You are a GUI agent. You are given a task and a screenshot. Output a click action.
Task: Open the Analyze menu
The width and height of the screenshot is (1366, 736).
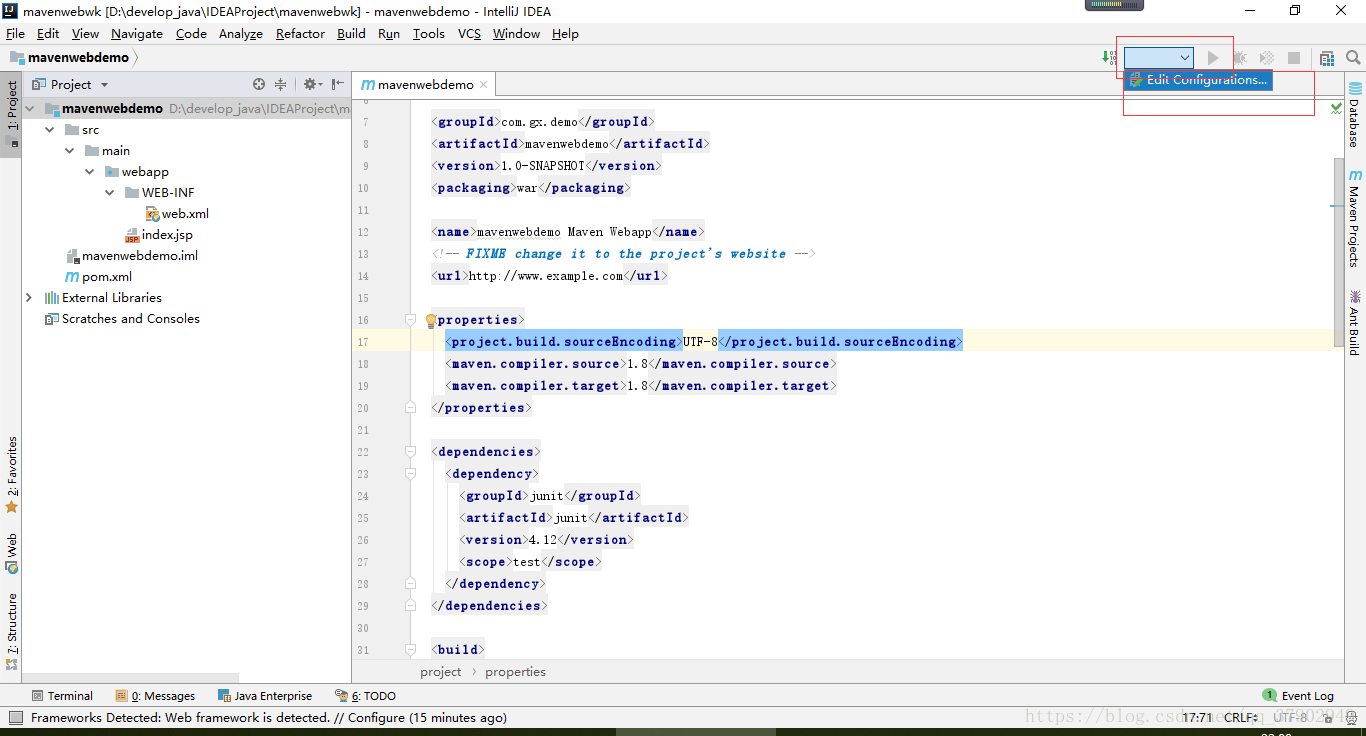point(240,33)
